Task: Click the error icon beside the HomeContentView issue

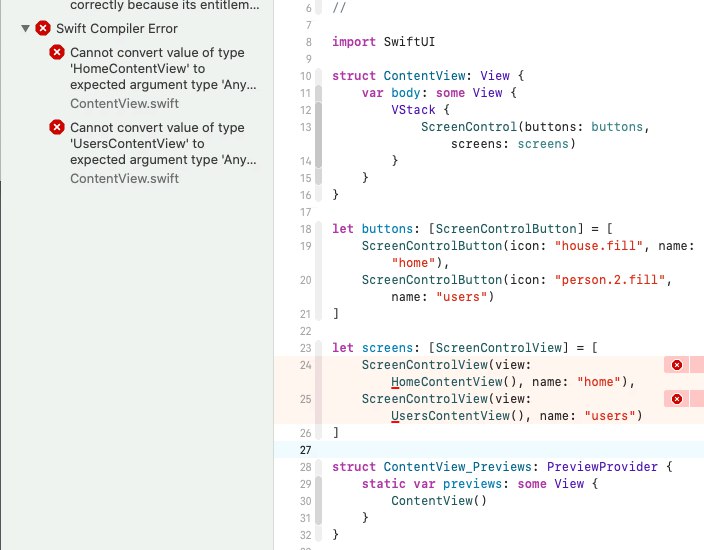Action: 57,53
